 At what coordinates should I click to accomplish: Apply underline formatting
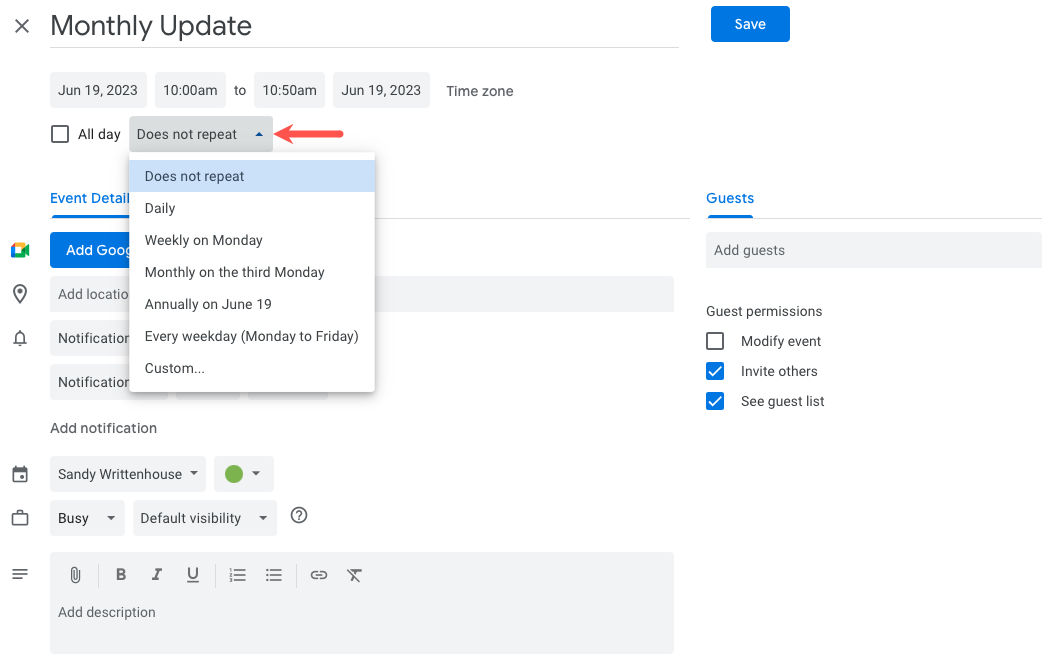193,574
